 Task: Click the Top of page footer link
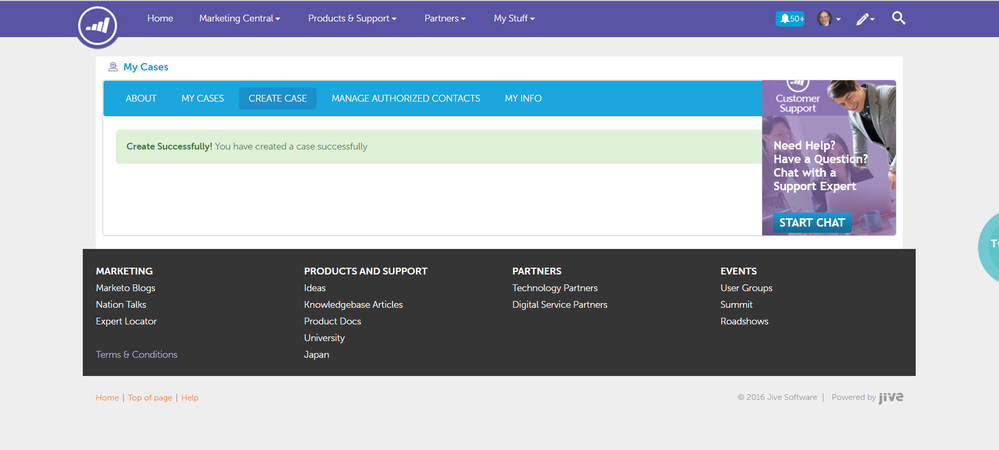pyautogui.click(x=149, y=398)
